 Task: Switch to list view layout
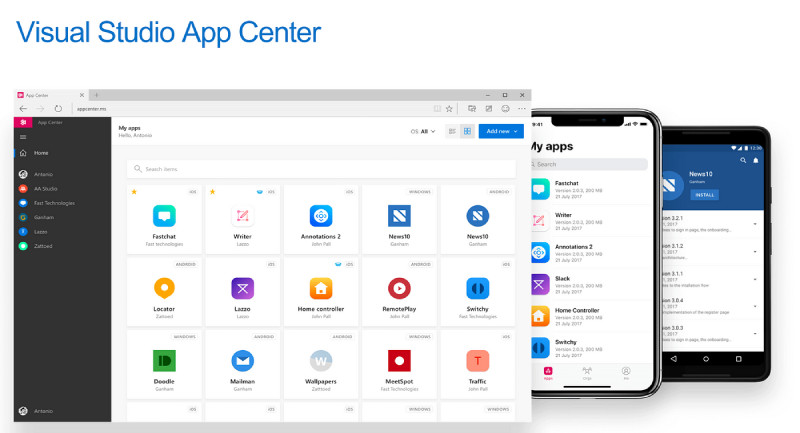452,132
